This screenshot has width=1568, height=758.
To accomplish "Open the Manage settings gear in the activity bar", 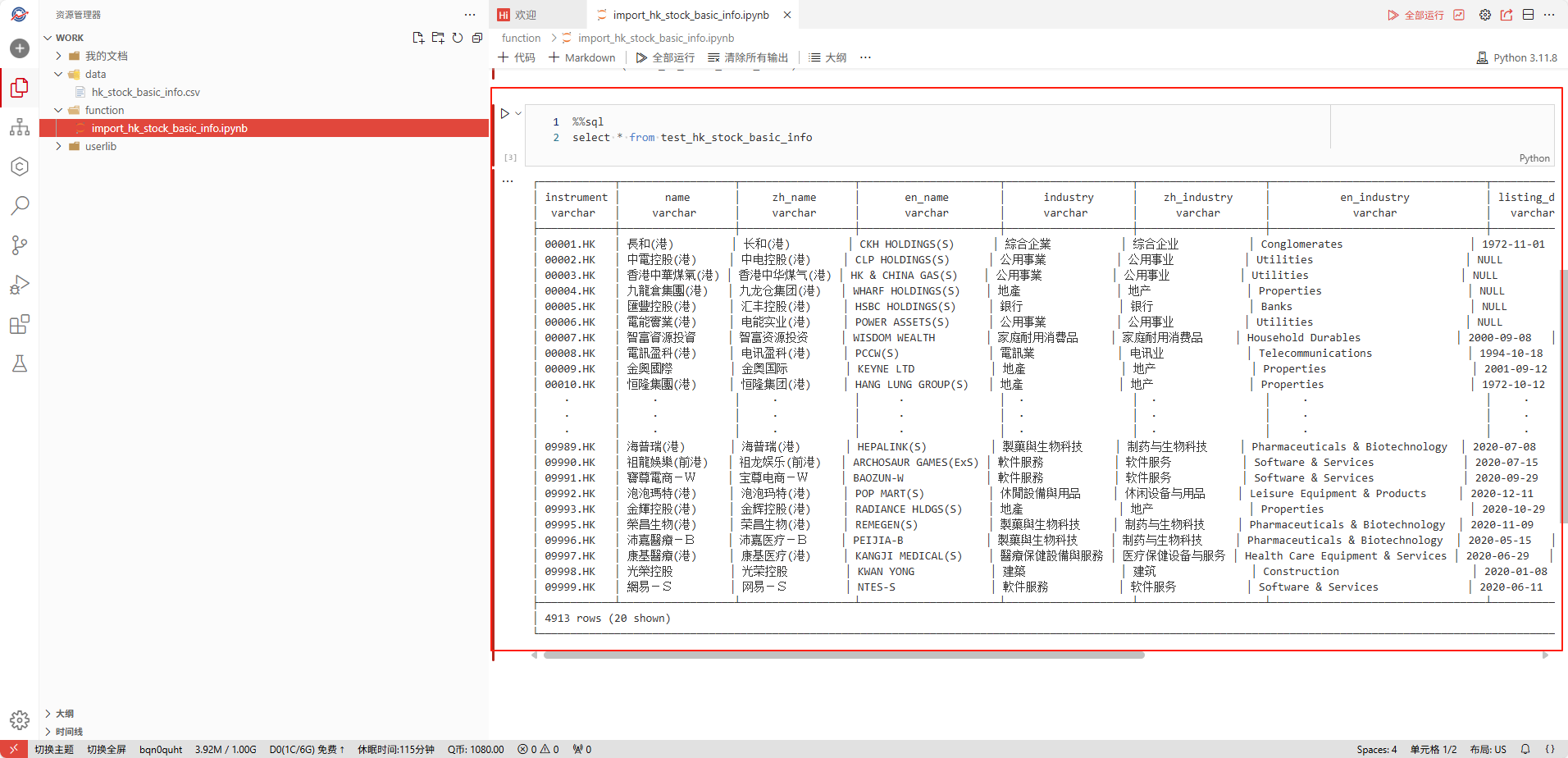I will click(x=20, y=720).
